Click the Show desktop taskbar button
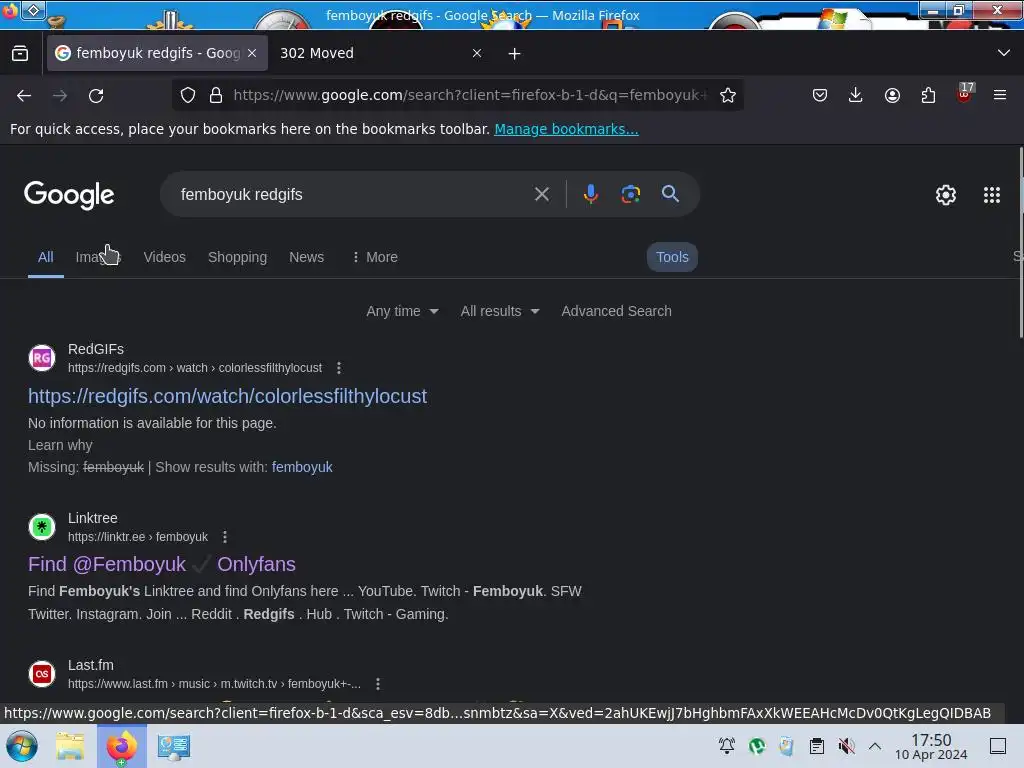This screenshot has width=1024, height=768. (998, 746)
